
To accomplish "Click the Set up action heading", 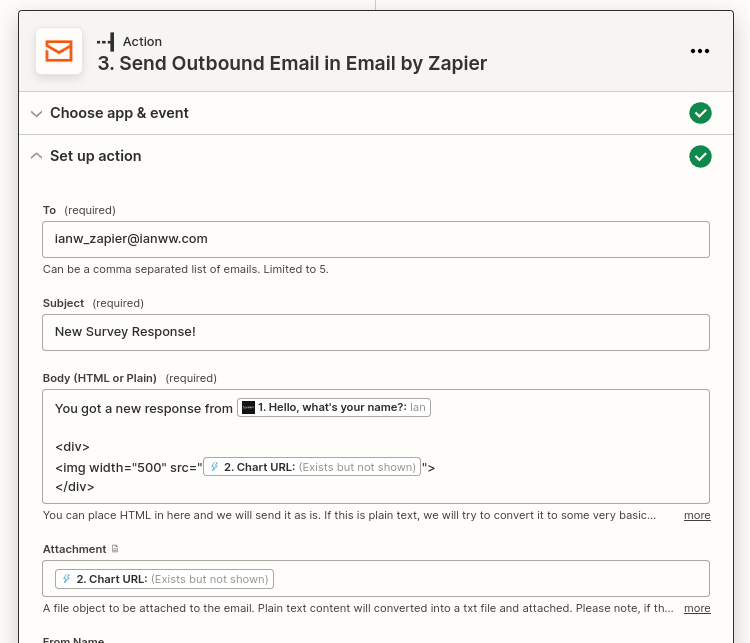I will click(96, 156).
